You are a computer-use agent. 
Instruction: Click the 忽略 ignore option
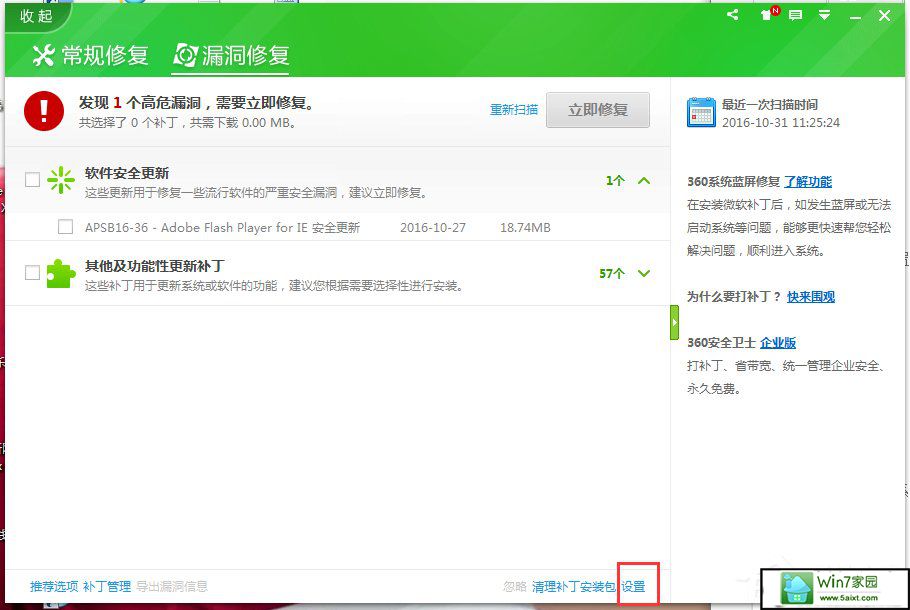[515, 587]
